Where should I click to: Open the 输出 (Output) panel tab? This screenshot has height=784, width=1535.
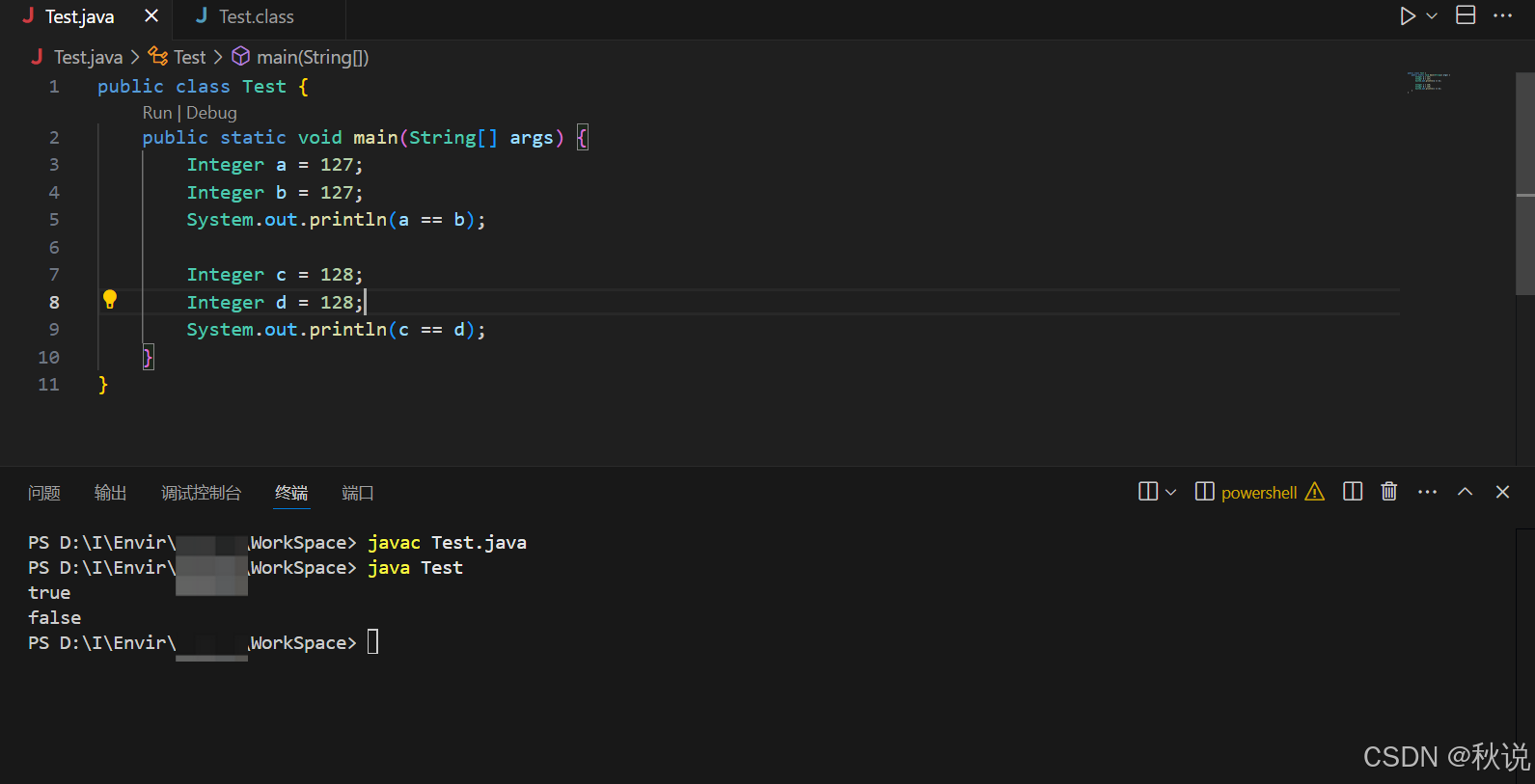click(x=111, y=493)
